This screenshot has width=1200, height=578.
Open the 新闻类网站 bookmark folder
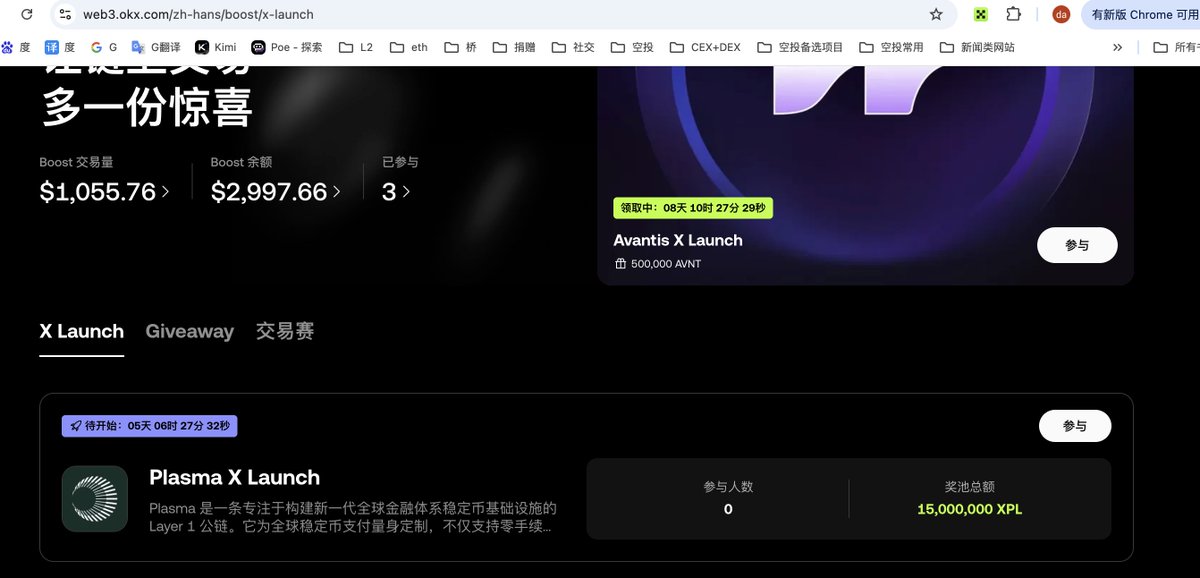click(x=977, y=47)
